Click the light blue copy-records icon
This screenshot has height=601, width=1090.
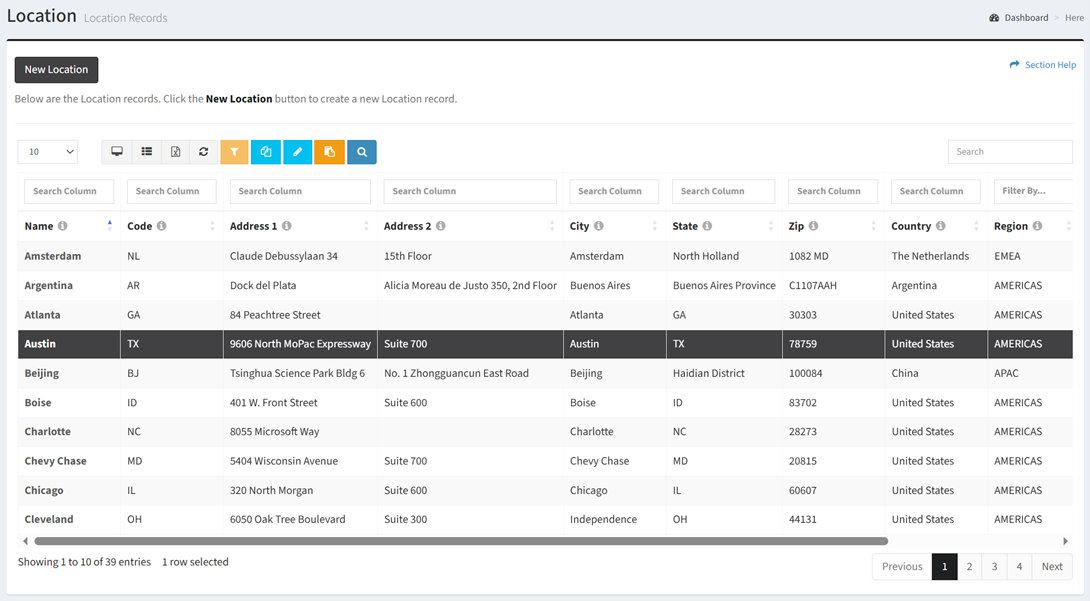(266, 152)
